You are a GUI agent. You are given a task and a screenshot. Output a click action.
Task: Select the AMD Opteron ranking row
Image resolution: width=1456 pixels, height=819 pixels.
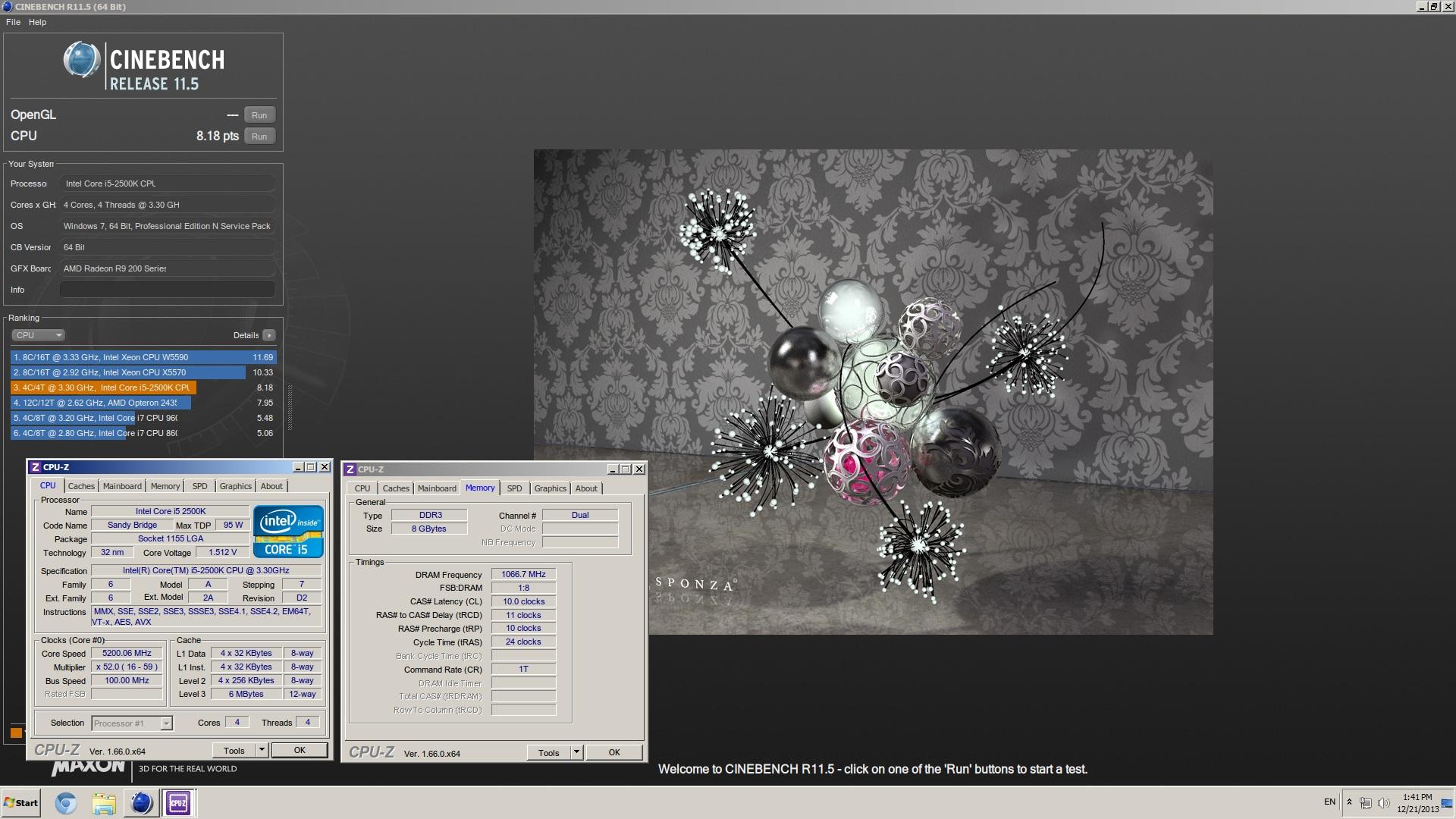[x=143, y=403]
